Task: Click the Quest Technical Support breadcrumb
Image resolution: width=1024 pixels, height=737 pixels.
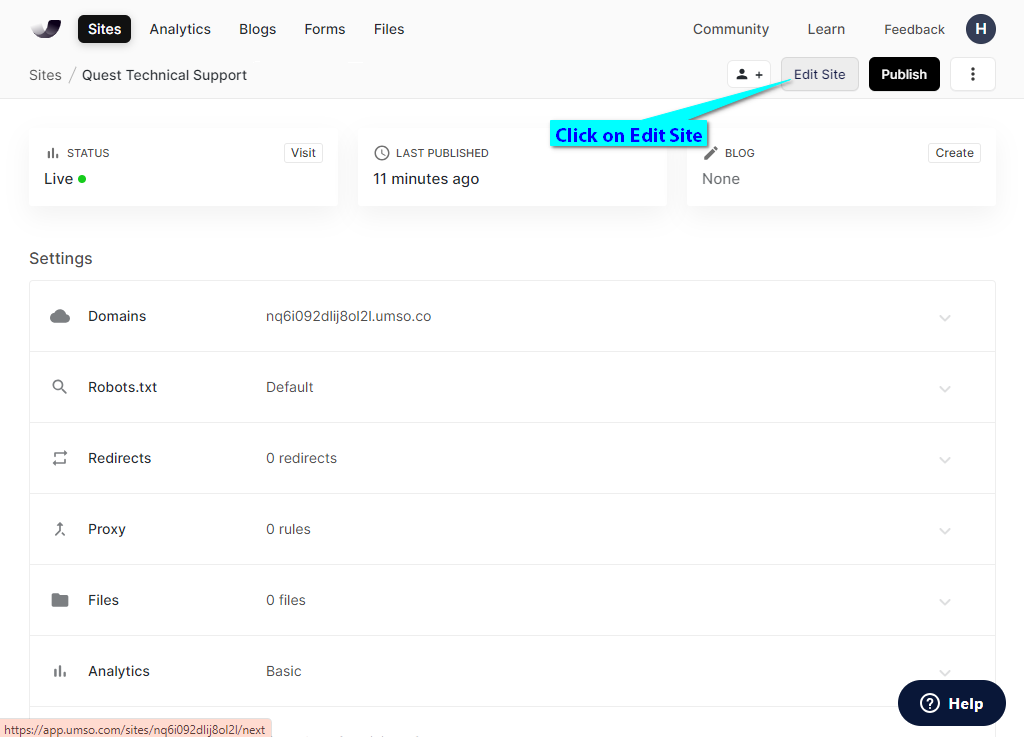Action: [165, 75]
